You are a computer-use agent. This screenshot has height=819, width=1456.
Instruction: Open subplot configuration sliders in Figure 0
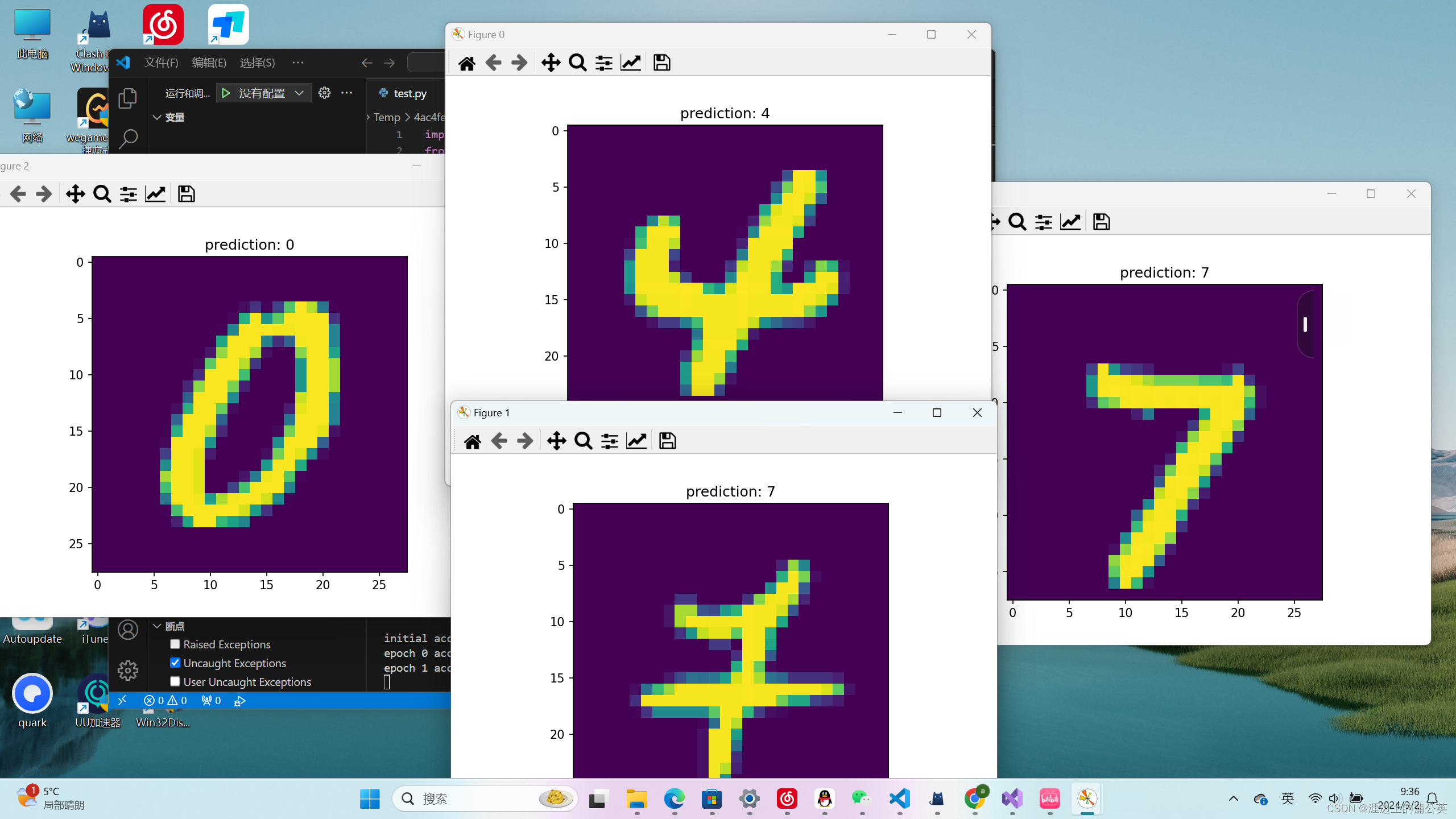[603, 63]
